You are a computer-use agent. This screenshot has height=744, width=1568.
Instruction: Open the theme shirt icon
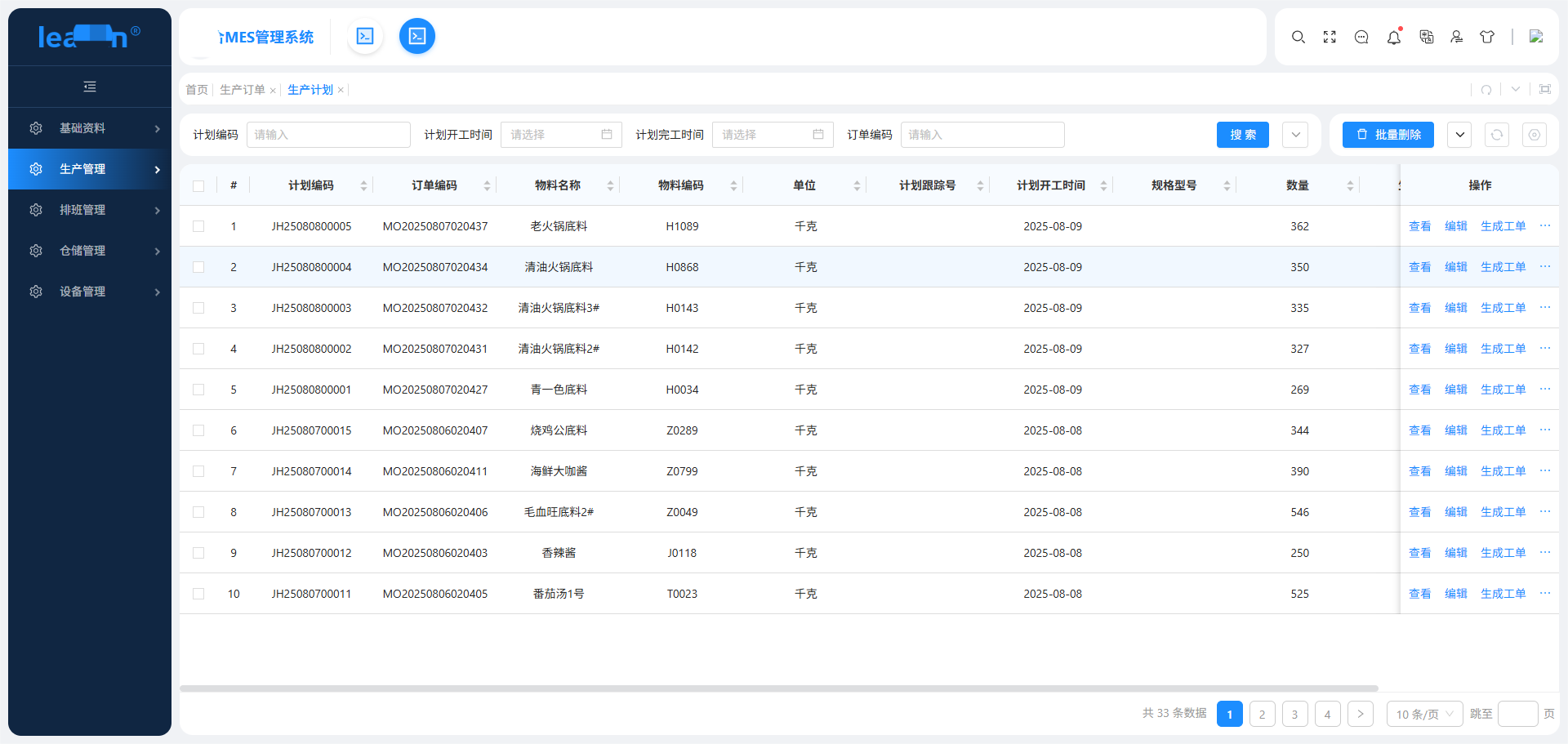(1487, 37)
